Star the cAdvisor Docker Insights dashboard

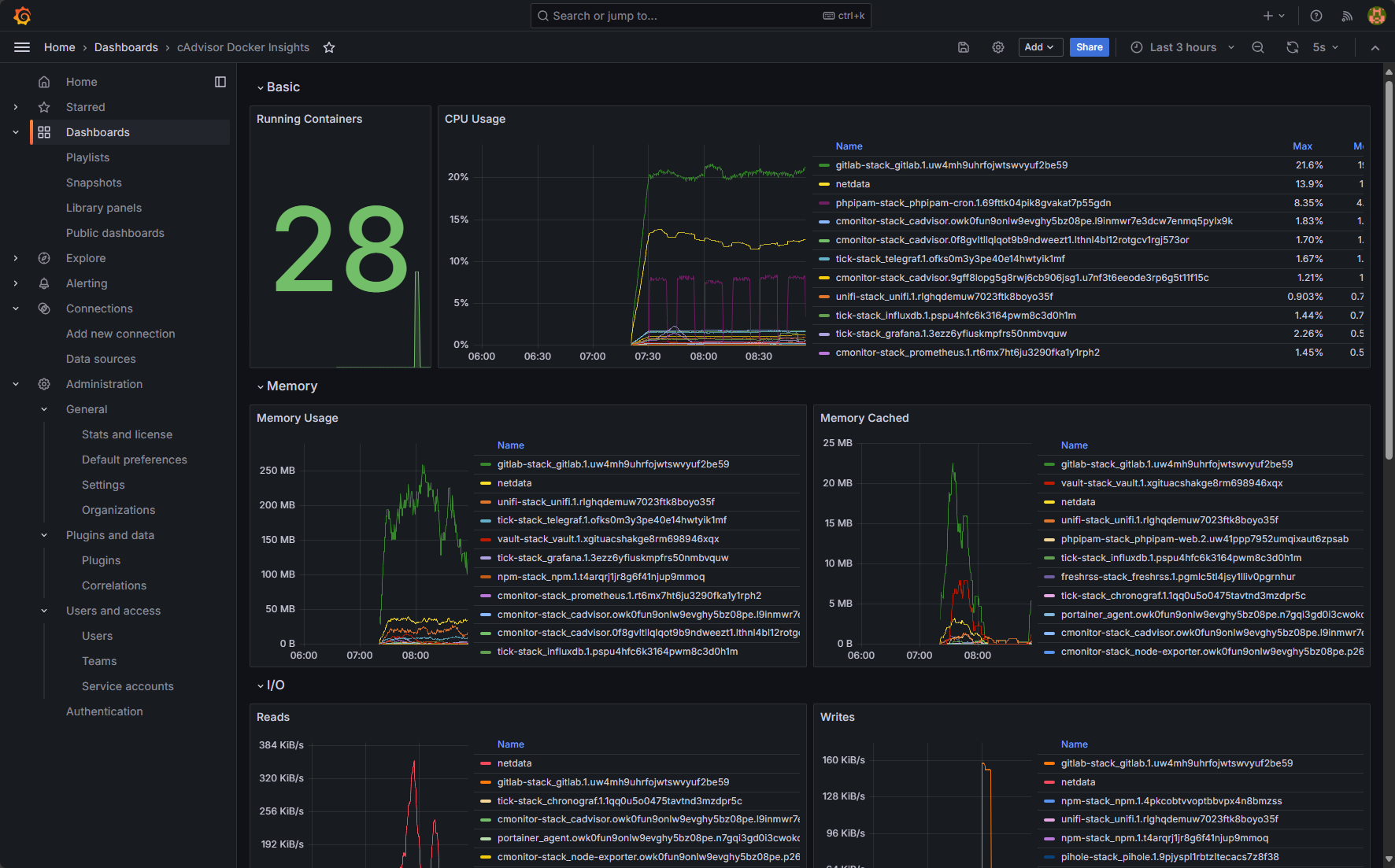(x=329, y=47)
